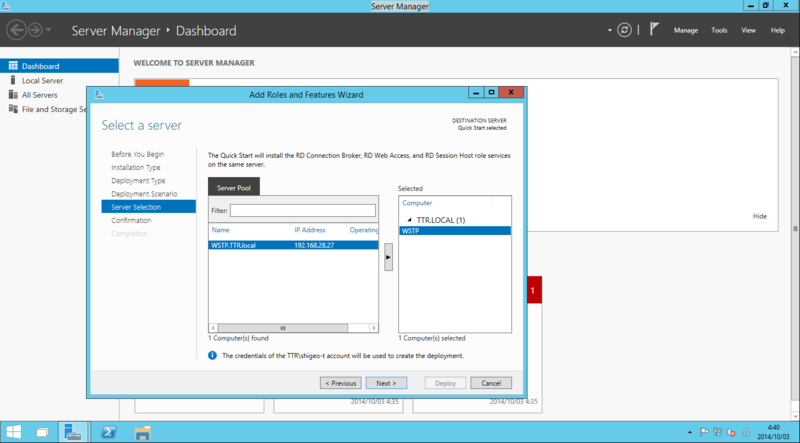Click the Dashboard grid icon
The width and height of the screenshot is (800, 443).
(13, 66)
